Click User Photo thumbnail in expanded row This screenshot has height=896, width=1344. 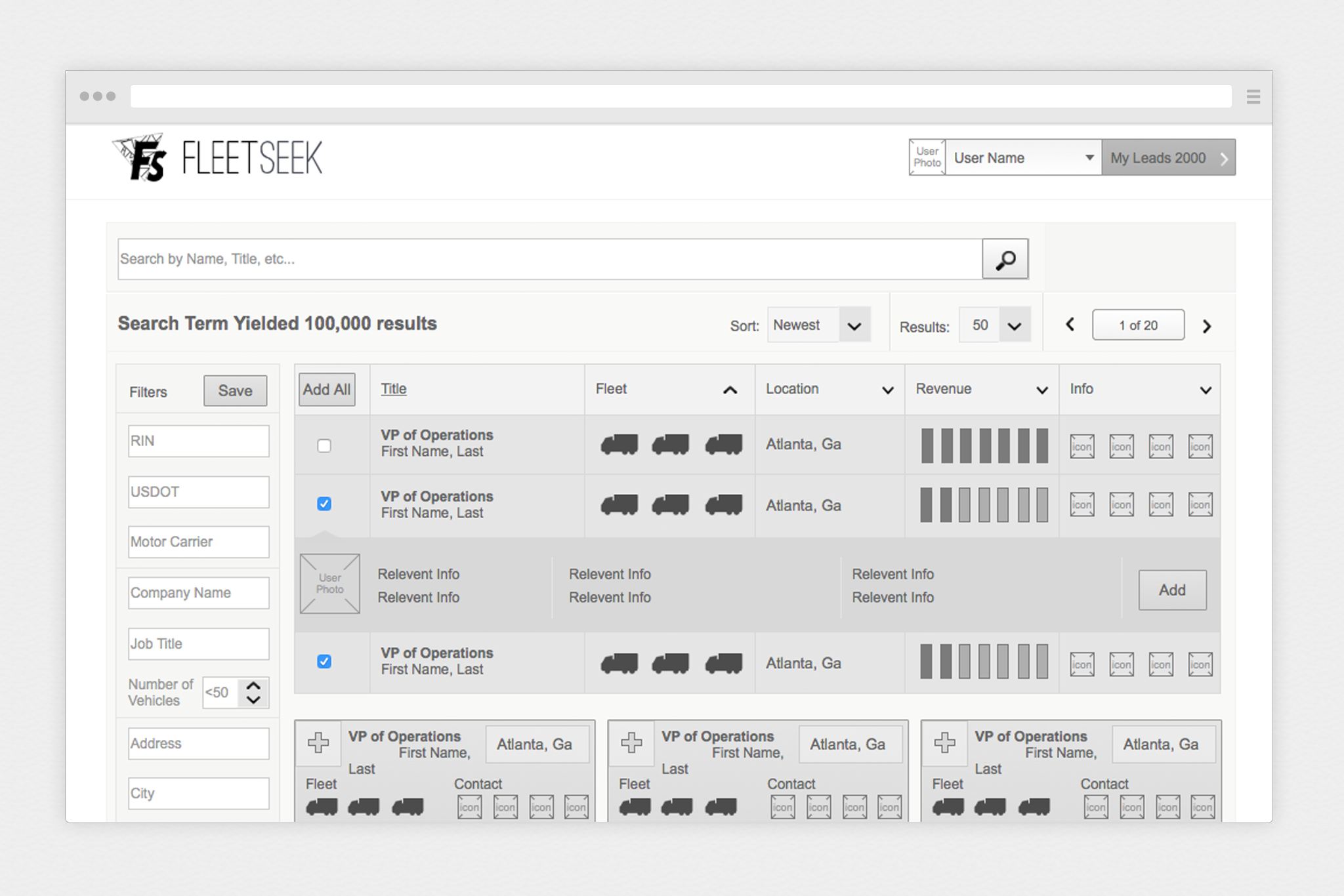tap(329, 584)
